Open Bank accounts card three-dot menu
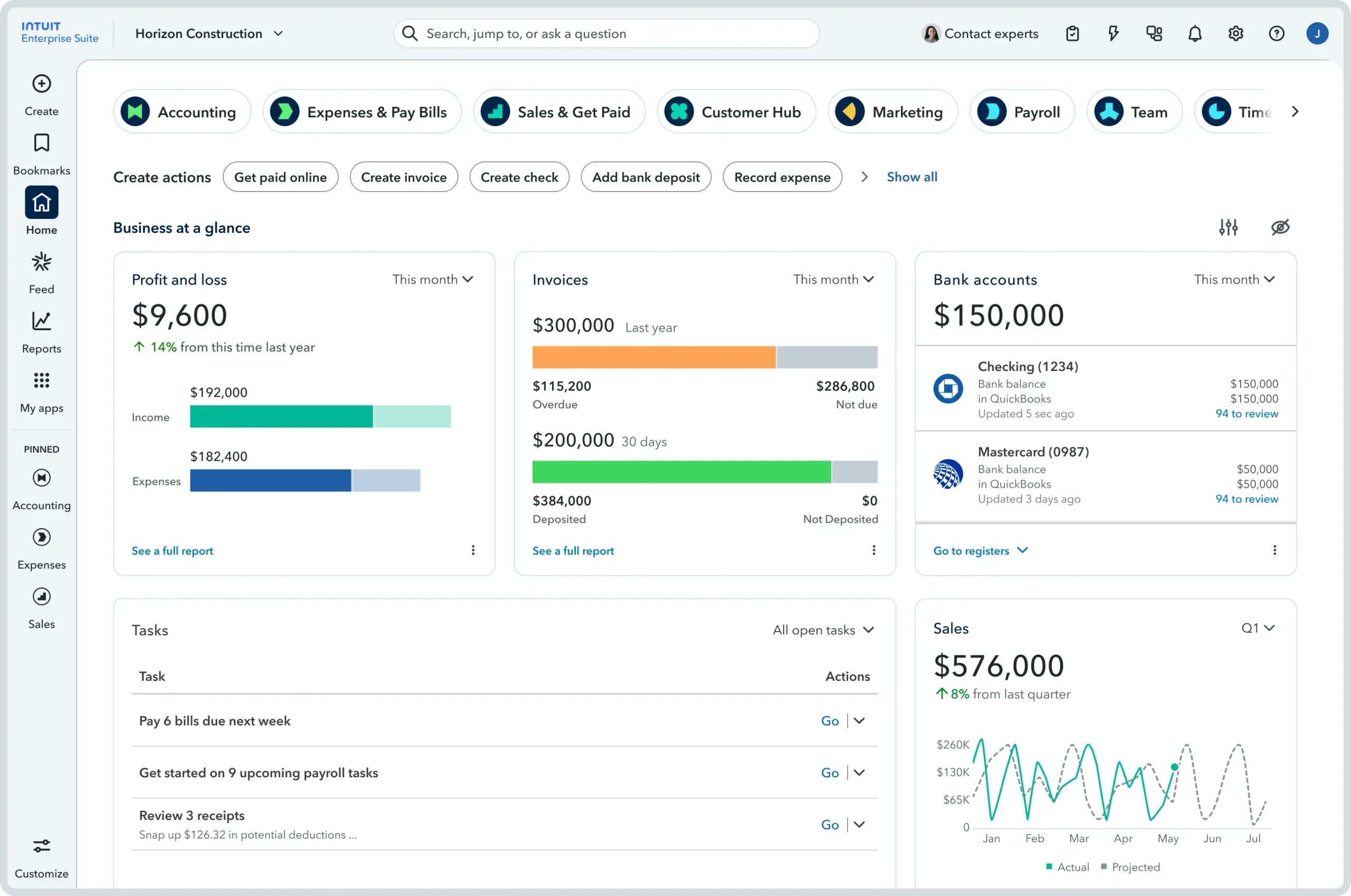Image resolution: width=1351 pixels, height=896 pixels. click(x=1274, y=550)
